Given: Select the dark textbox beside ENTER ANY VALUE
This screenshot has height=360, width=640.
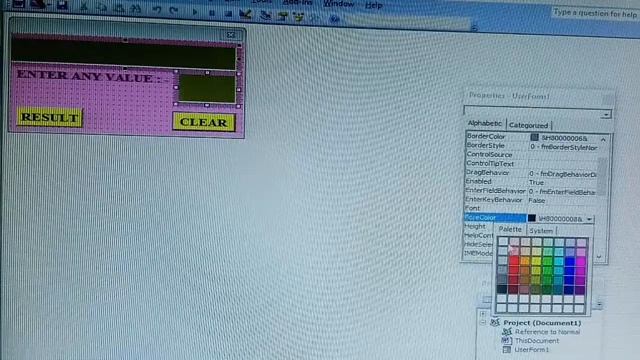Looking at the screenshot, I should point(207,89).
